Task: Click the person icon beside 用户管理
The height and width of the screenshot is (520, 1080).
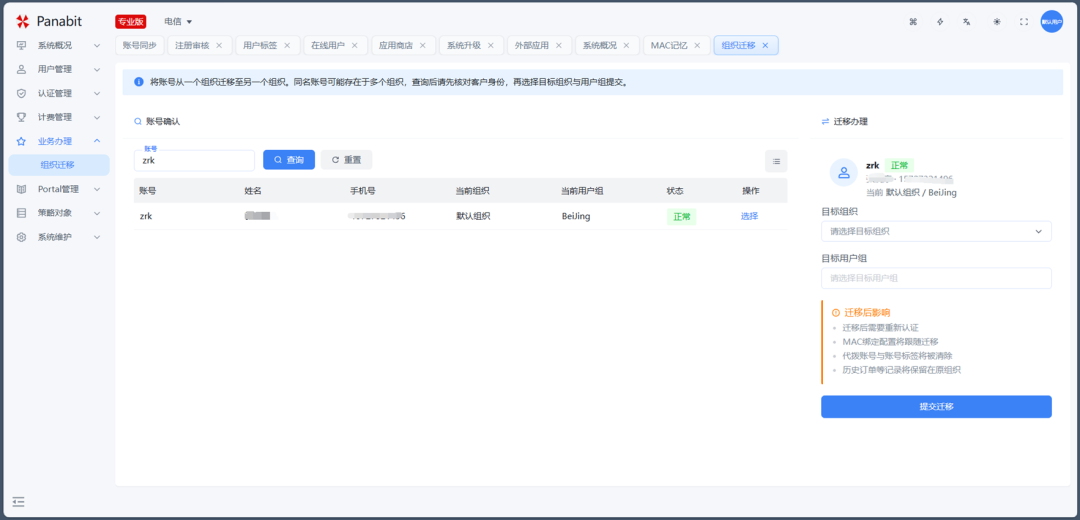Action: point(21,70)
